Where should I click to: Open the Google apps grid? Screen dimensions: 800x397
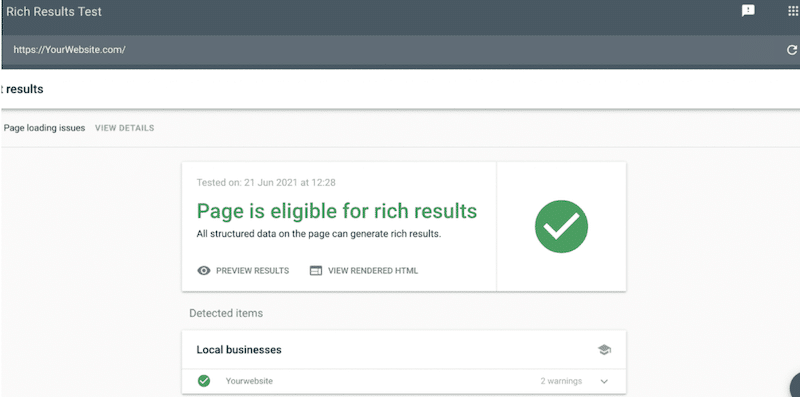coord(793,11)
